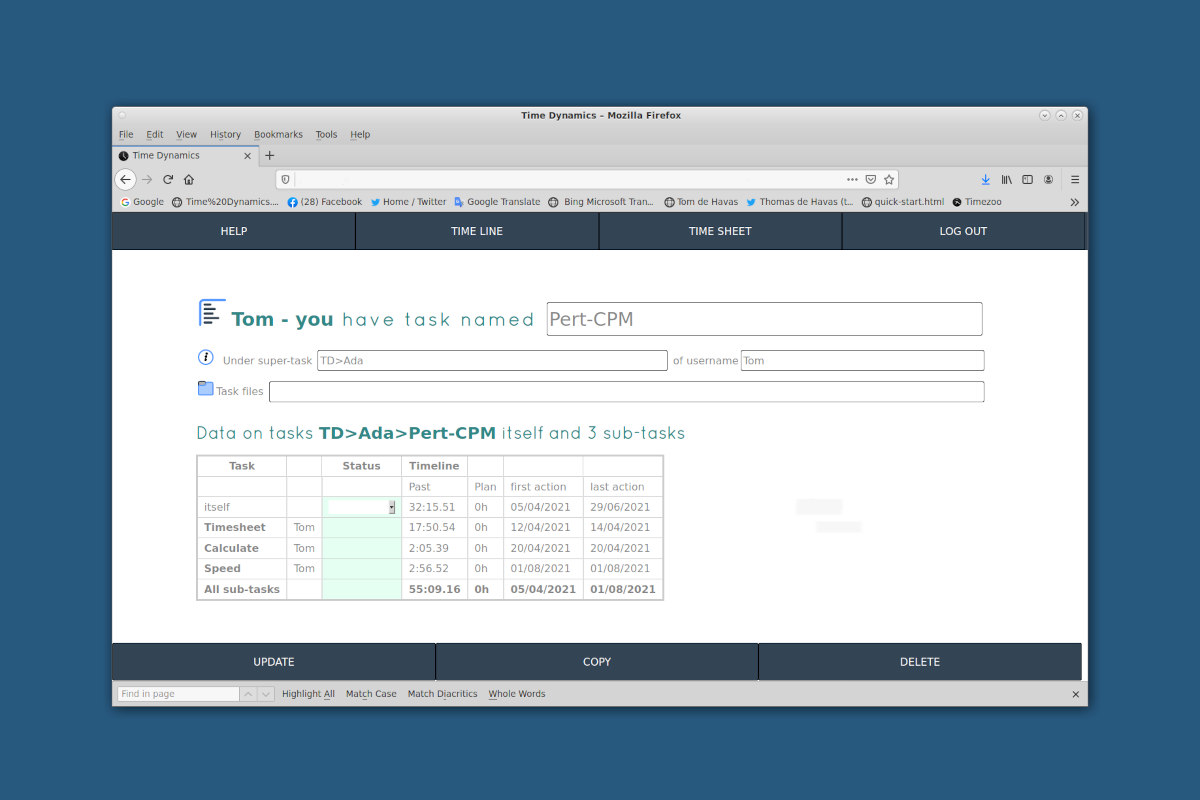Click the task name field Pert-CPM
Image resolution: width=1200 pixels, height=800 pixels.
(x=765, y=319)
